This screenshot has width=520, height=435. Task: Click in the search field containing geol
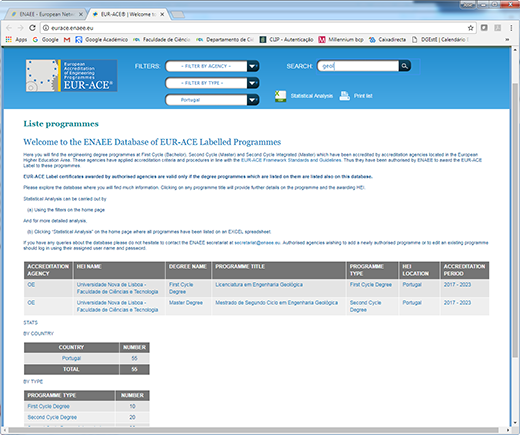click(358, 66)
